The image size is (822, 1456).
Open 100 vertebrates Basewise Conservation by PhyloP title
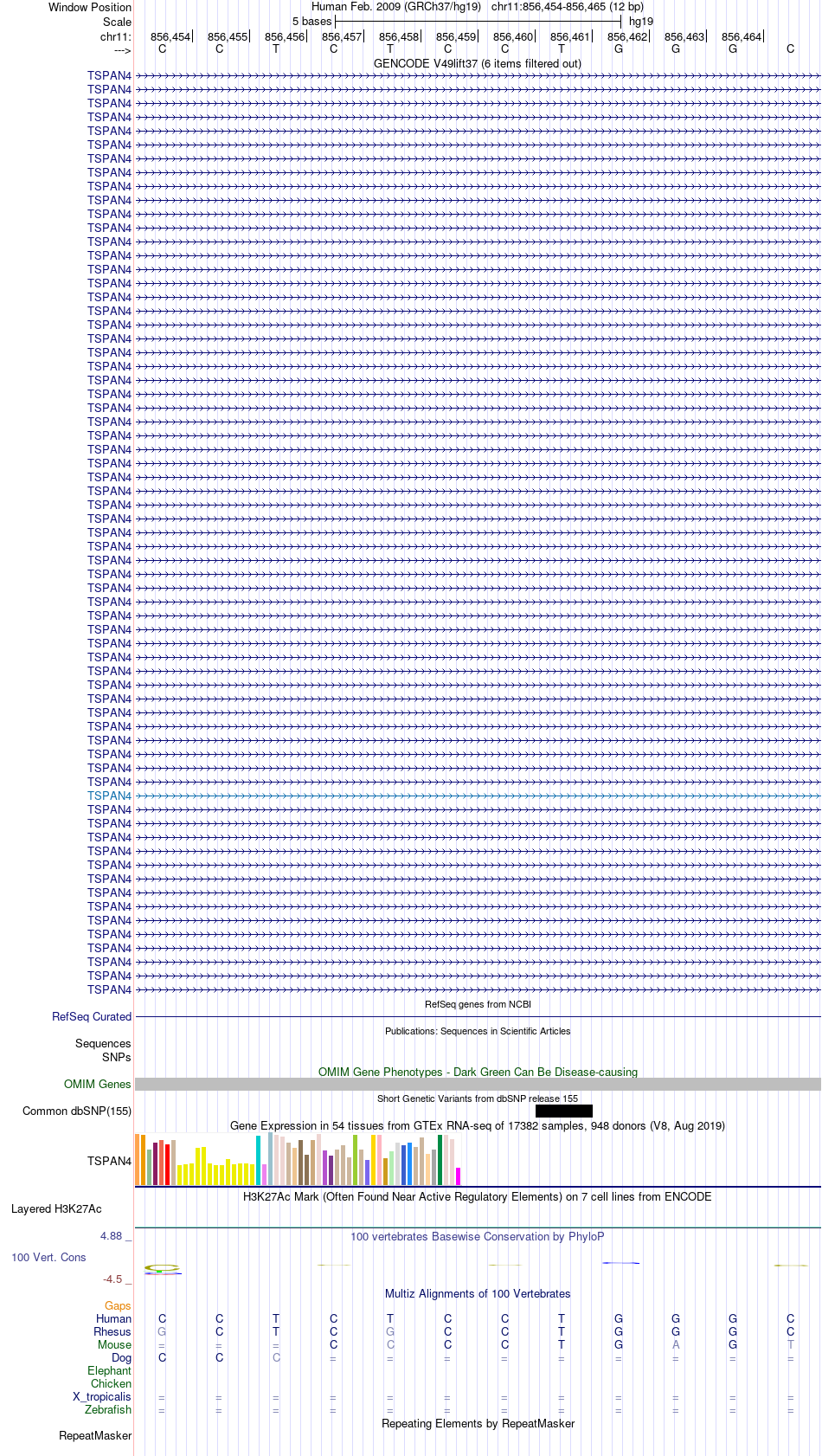click(478, 1237)
